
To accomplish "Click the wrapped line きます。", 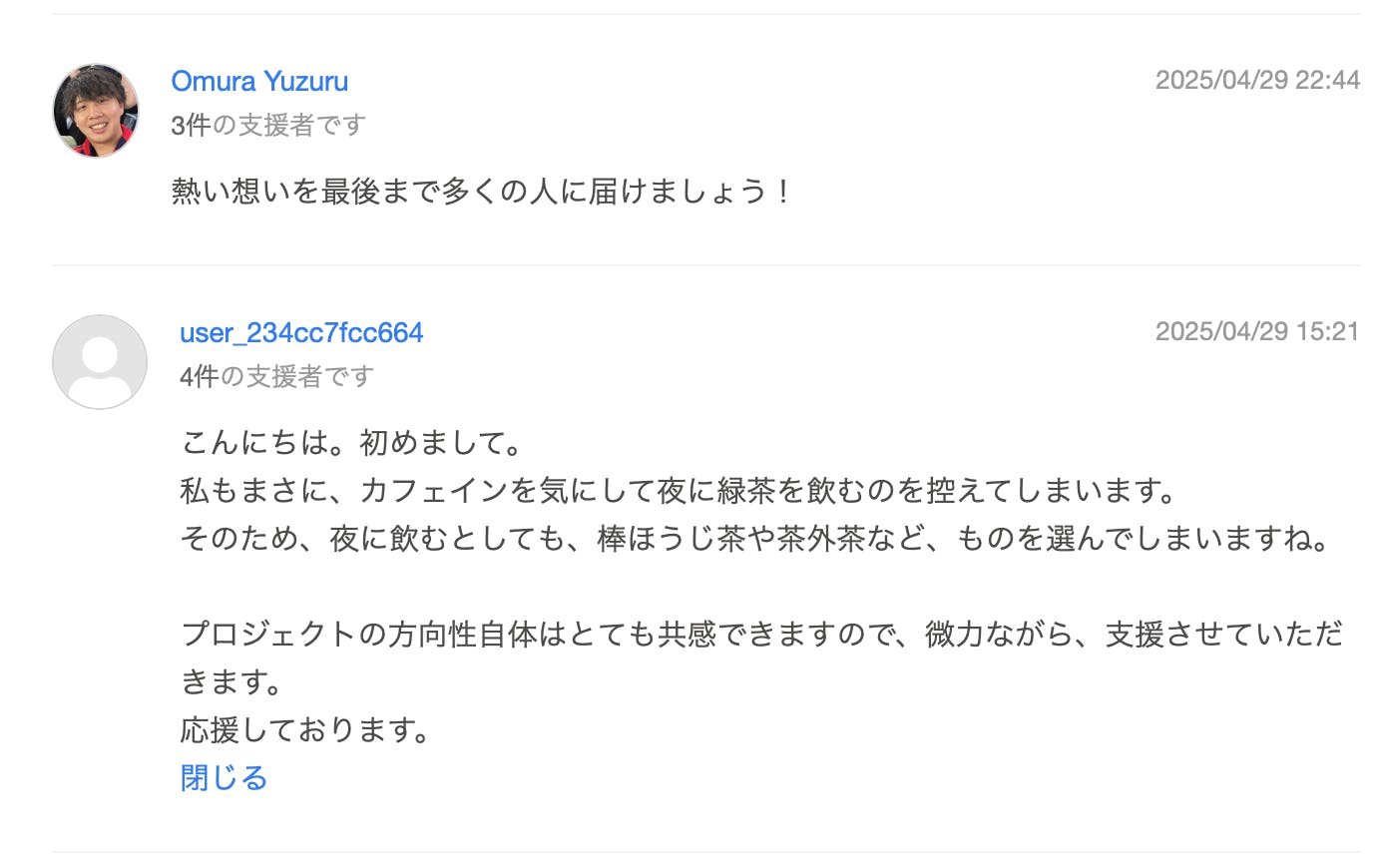I will [232, 681].
